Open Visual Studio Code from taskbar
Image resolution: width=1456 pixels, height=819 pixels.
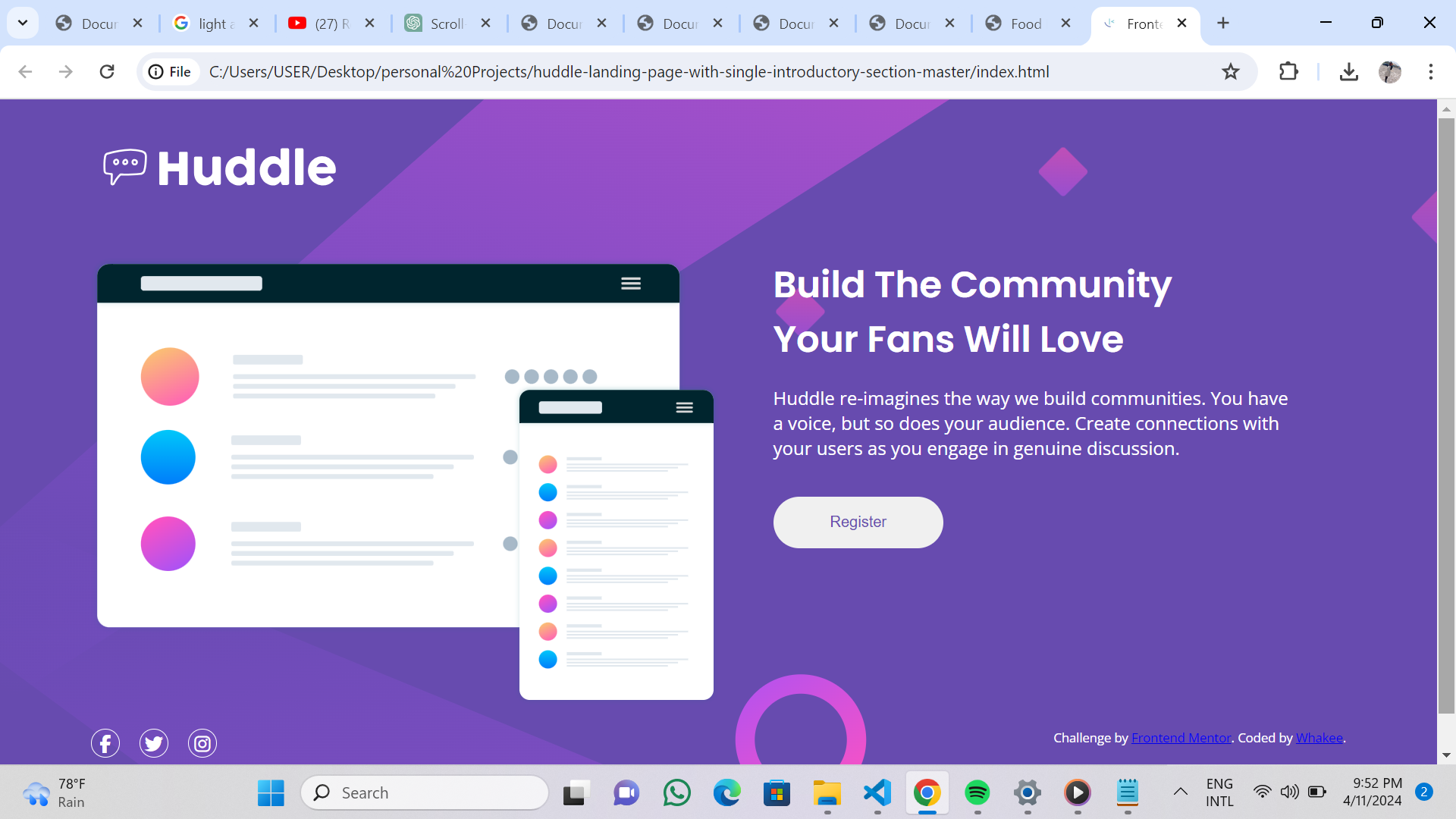point(877,793)
